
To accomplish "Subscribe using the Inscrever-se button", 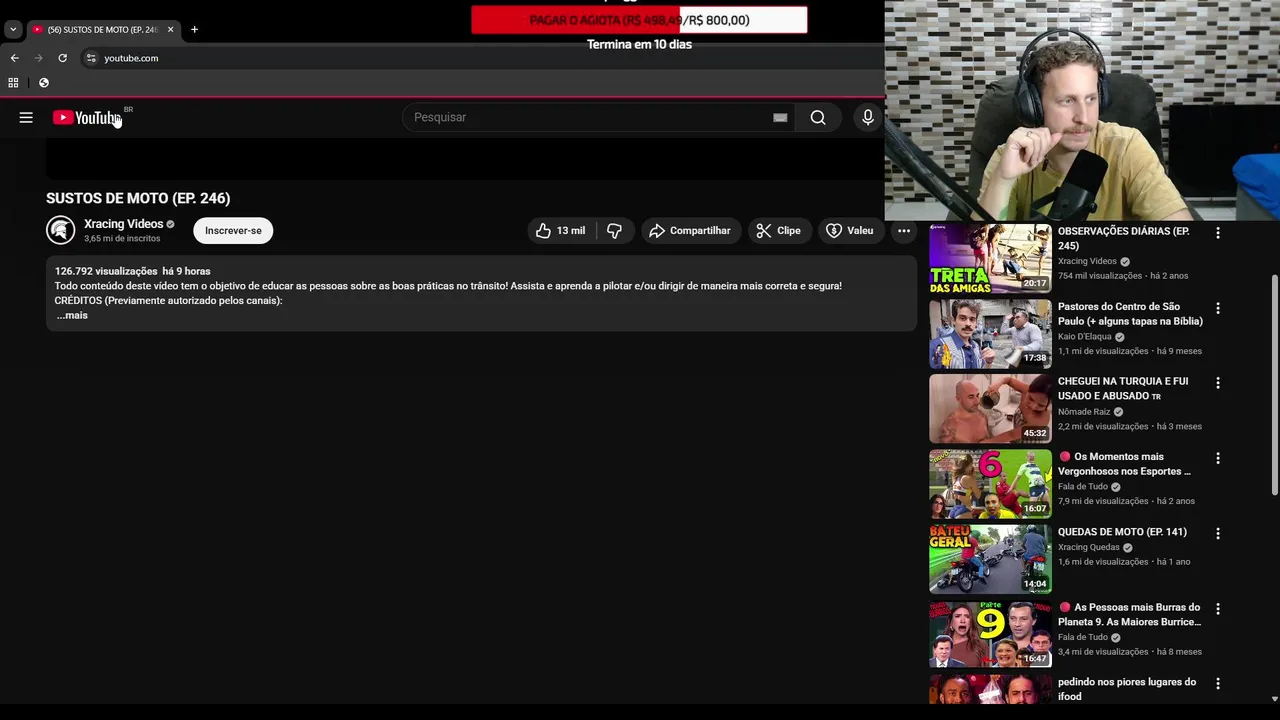I will tap(233, 231).
